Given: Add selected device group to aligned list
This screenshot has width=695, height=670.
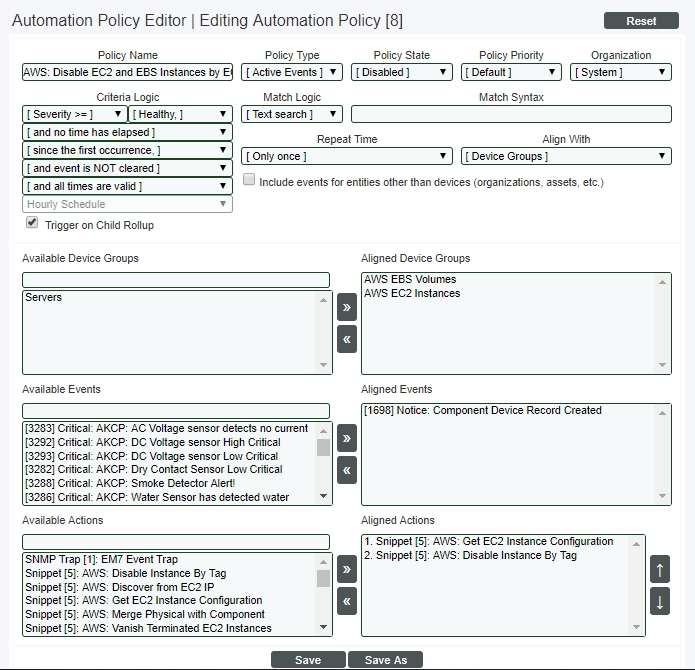Looking at the screenshot, I should [x=347, y=306].
